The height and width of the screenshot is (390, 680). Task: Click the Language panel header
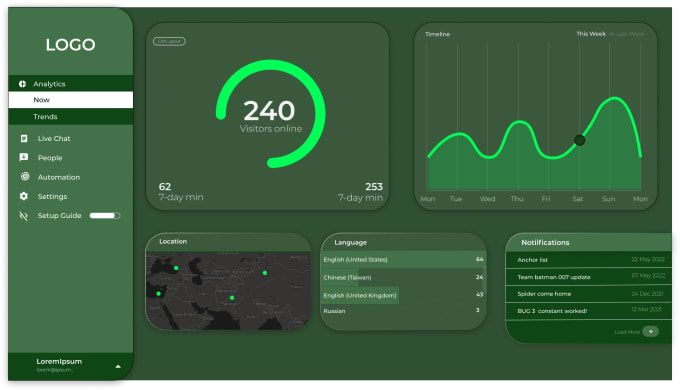(403, 242)
